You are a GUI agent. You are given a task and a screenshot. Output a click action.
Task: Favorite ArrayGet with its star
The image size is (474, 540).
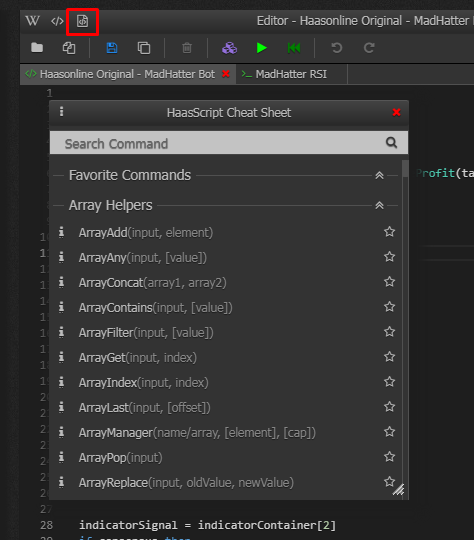click(x=389, y=357)
